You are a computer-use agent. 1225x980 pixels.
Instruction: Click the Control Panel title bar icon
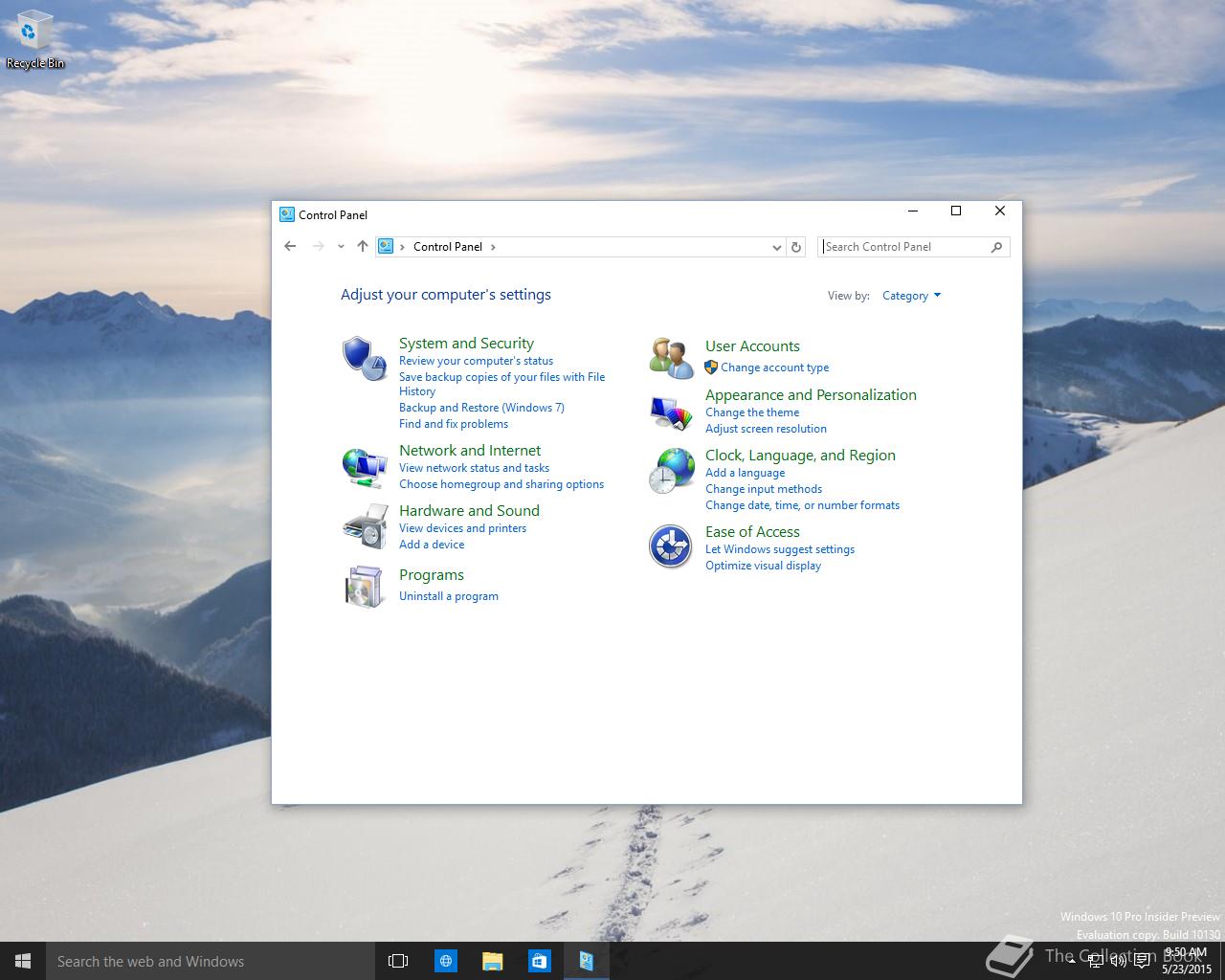286,214
